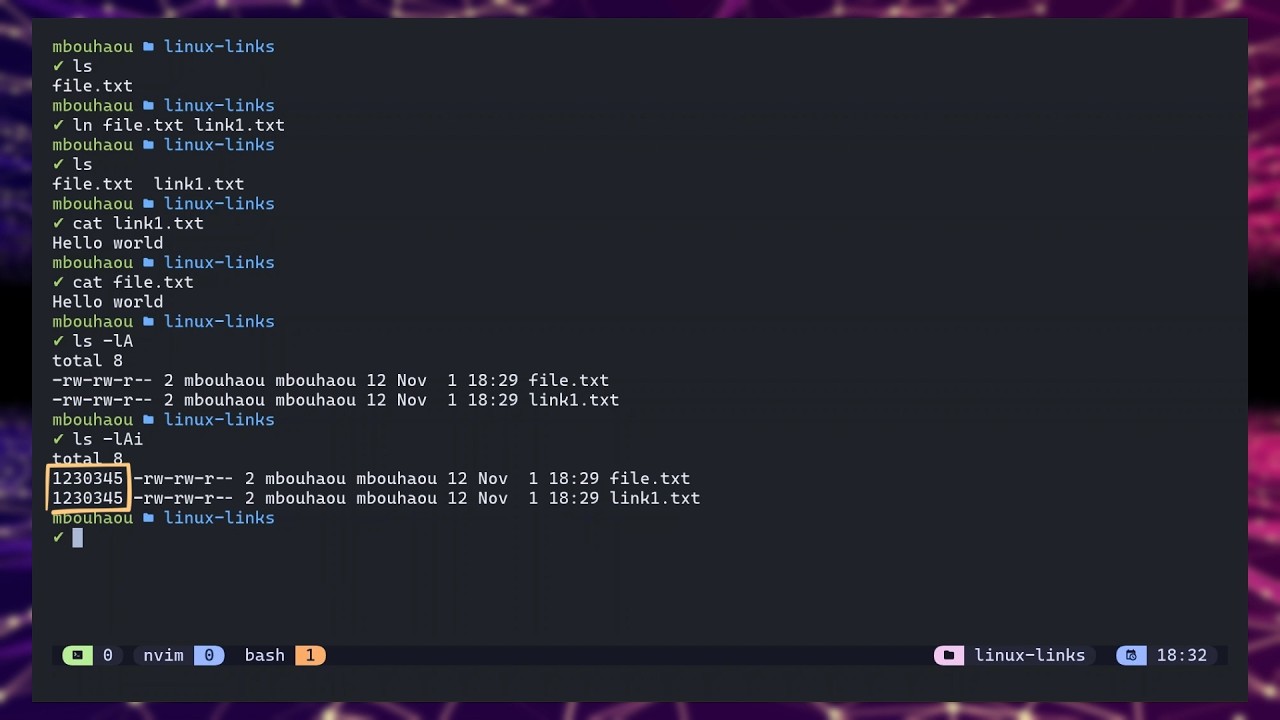Click the block cursor at the final prompt
This screenshot has height=720, width=1280.
click(x=78, y=537)
